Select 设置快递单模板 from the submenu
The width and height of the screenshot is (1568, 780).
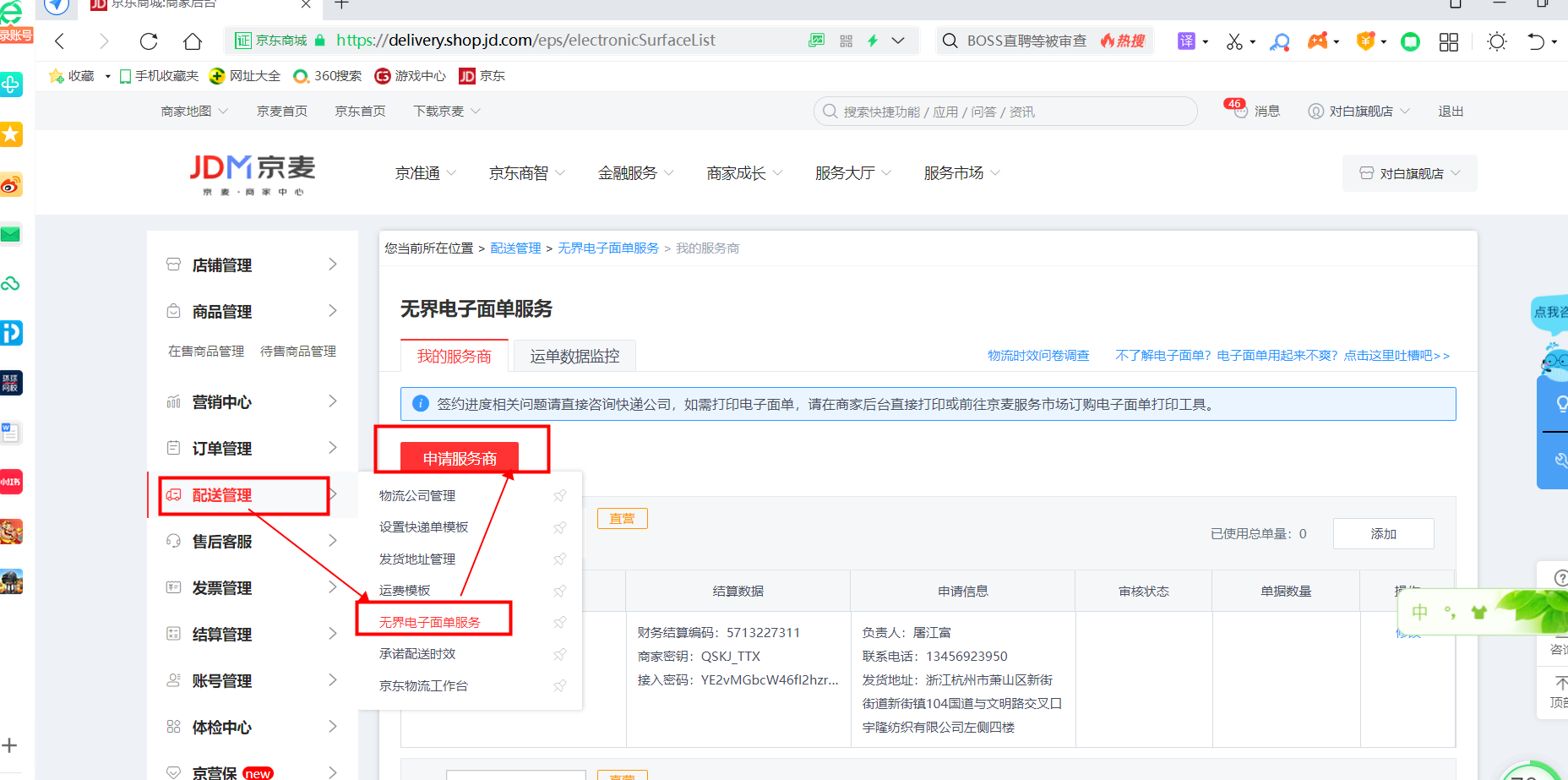pos(423,527)
